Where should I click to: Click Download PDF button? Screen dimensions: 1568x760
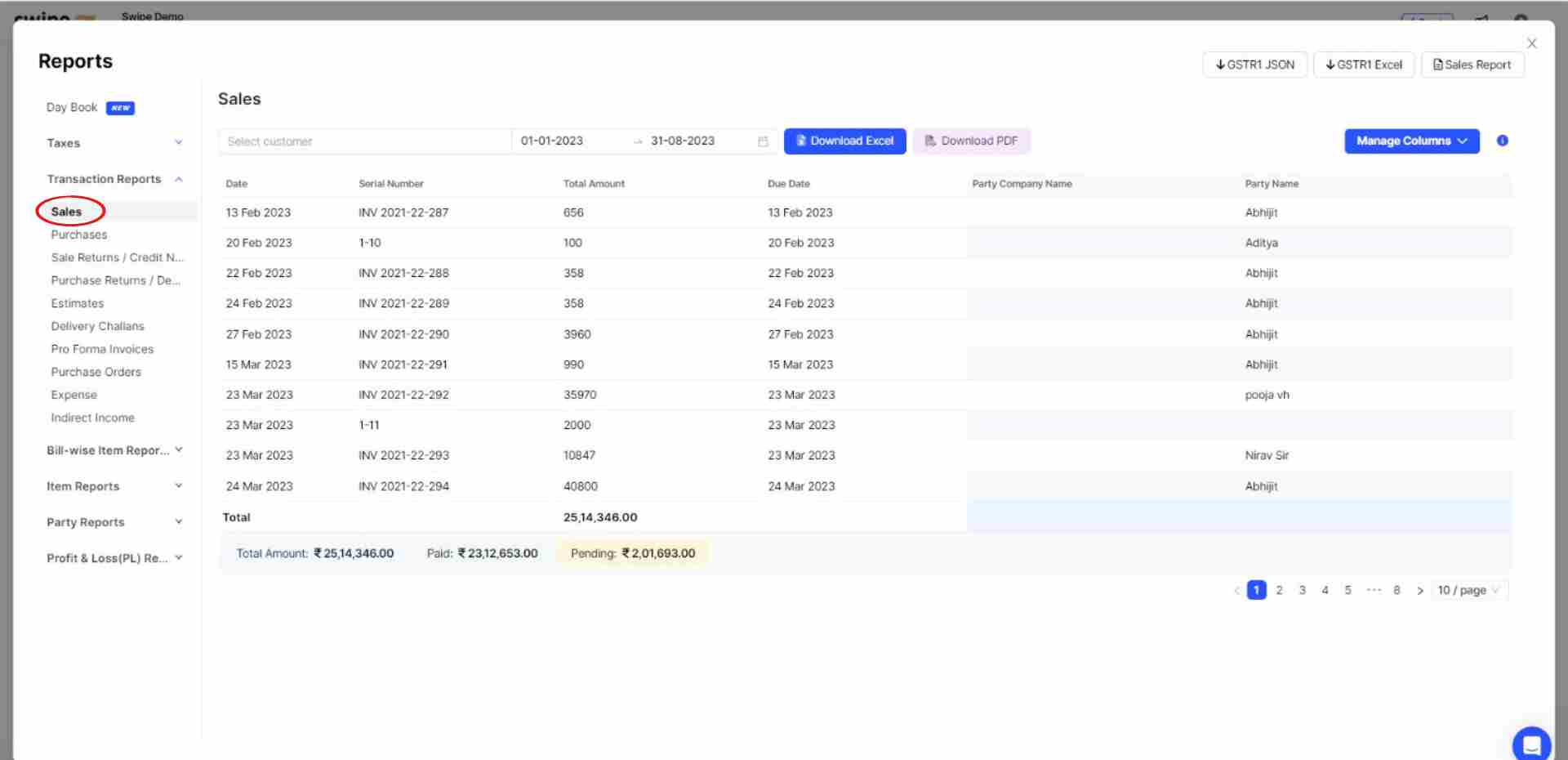971,141
